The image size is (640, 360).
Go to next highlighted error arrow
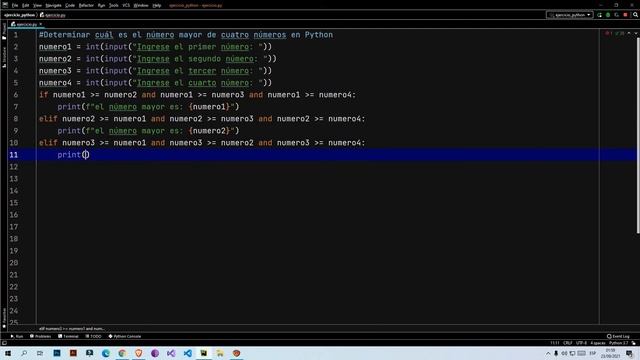click(x=636, y=33)
